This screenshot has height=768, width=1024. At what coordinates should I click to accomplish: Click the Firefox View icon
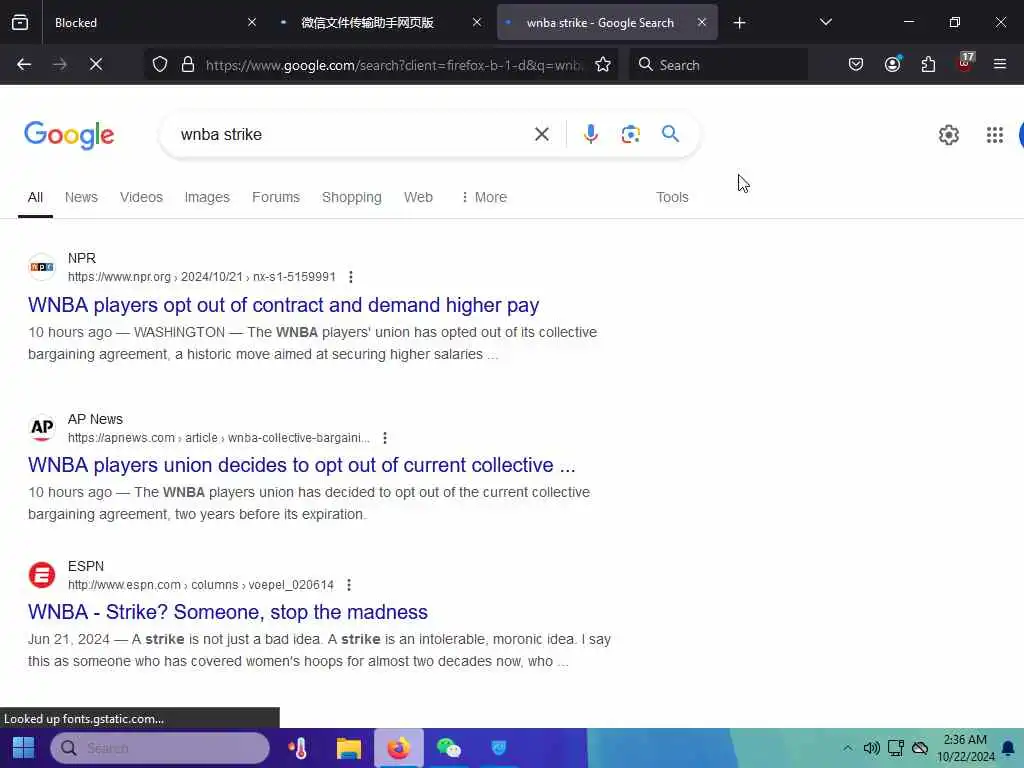(20, 22)
